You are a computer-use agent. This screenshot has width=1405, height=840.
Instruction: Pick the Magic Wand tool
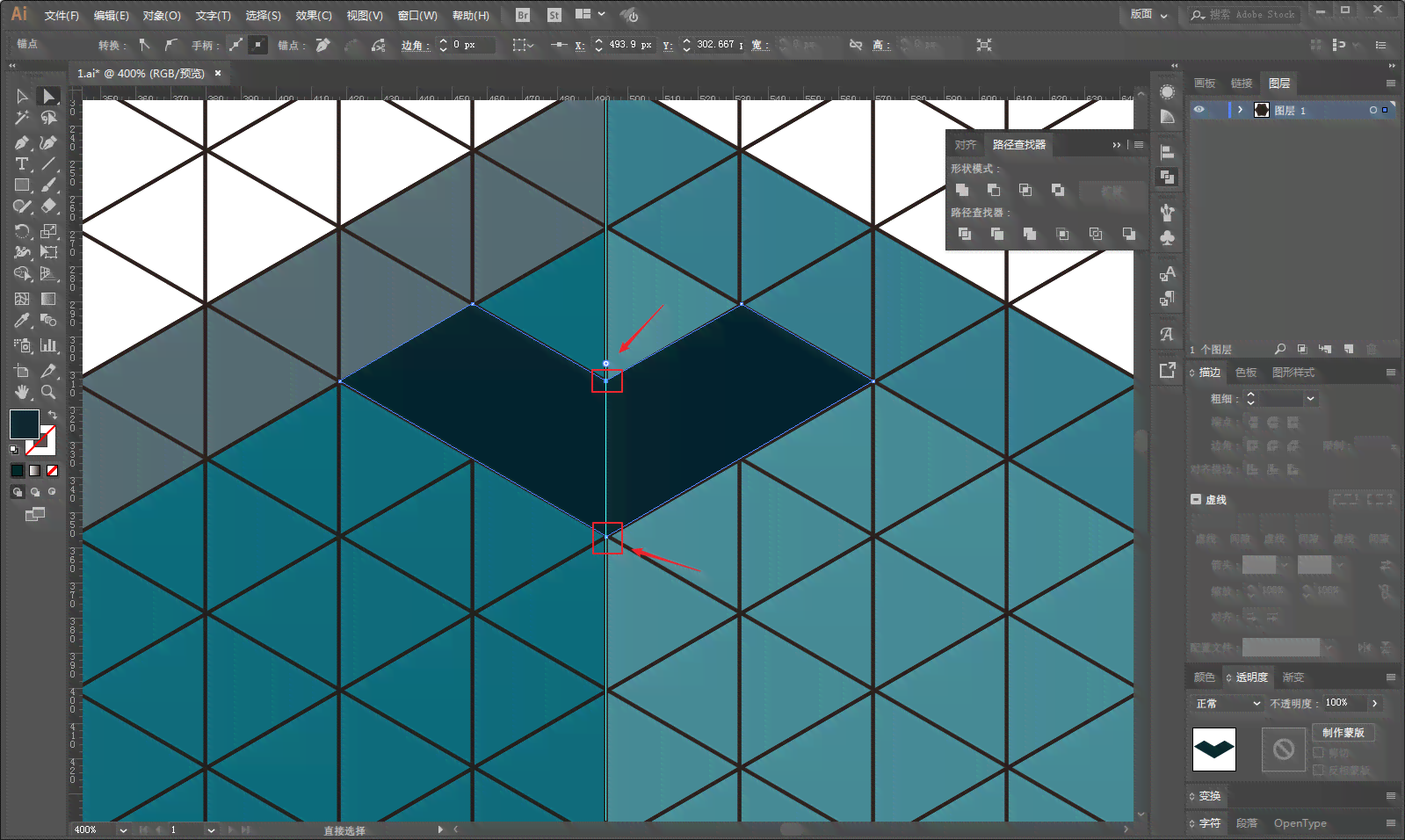click(x=22, y=118)
